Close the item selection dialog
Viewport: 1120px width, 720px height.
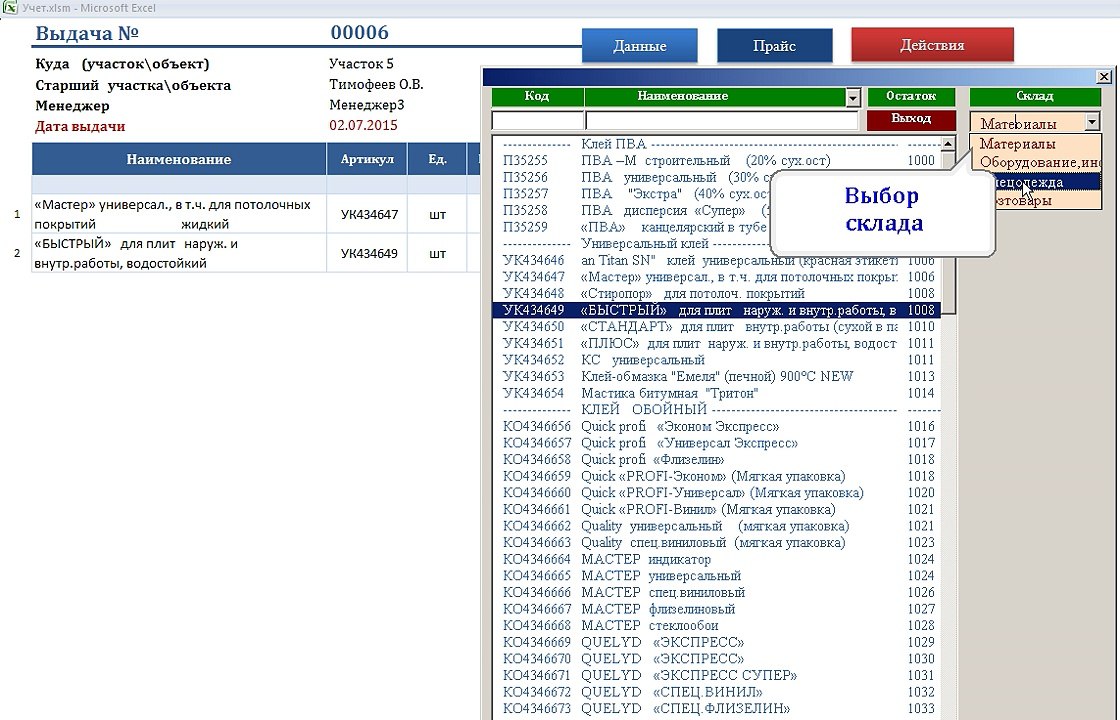(1104, 76)
